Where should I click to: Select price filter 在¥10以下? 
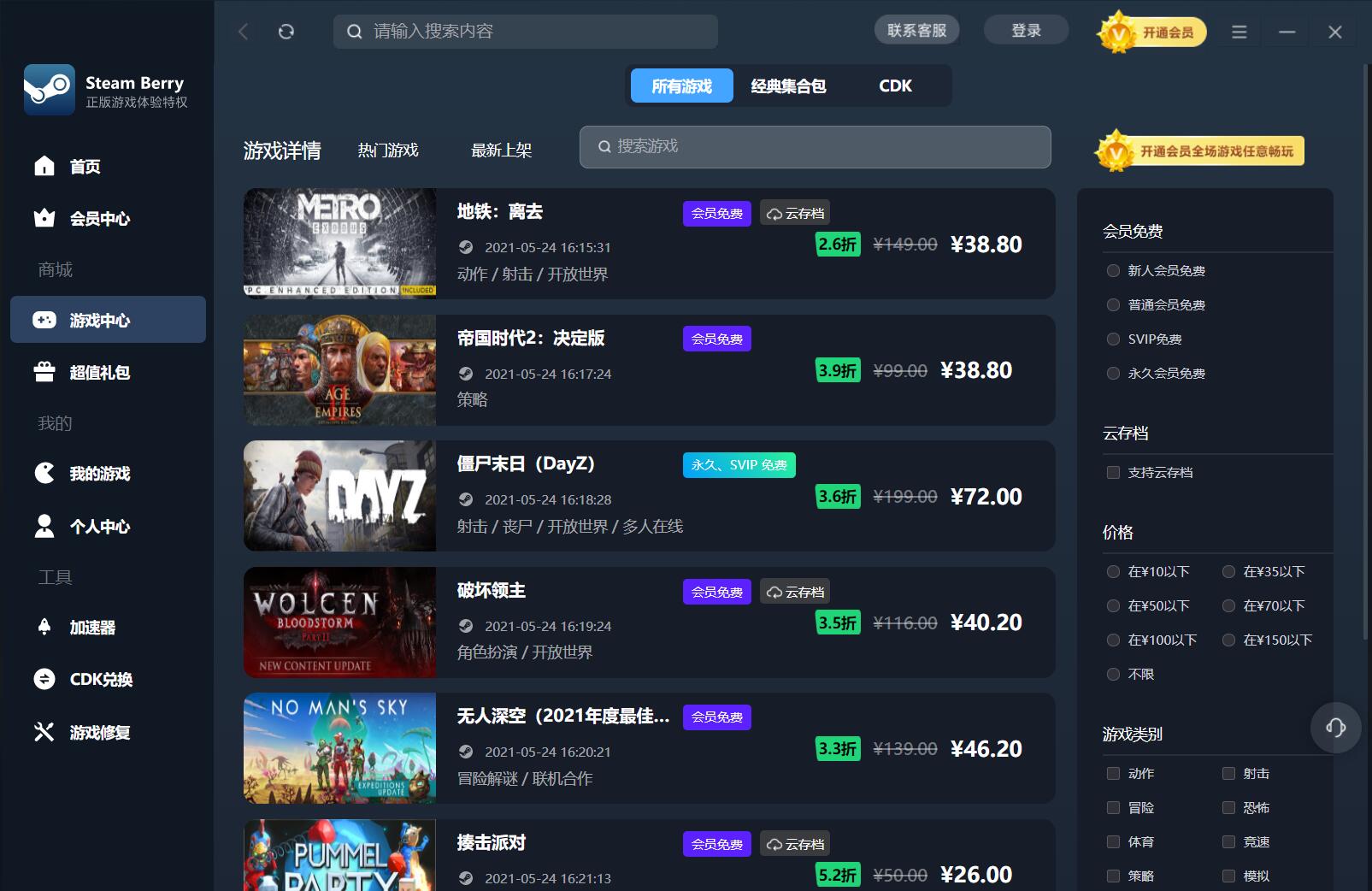tap(1113, 571)
